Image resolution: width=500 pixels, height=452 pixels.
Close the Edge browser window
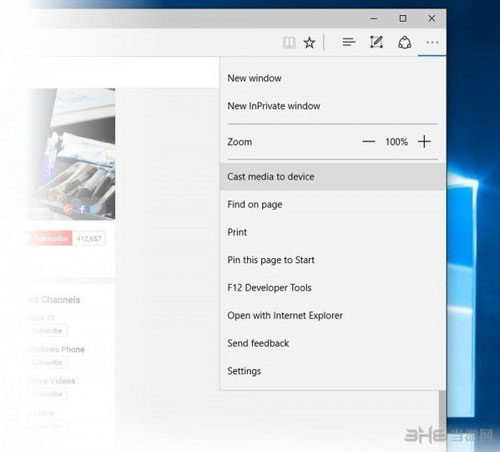[x=432, y=19]
